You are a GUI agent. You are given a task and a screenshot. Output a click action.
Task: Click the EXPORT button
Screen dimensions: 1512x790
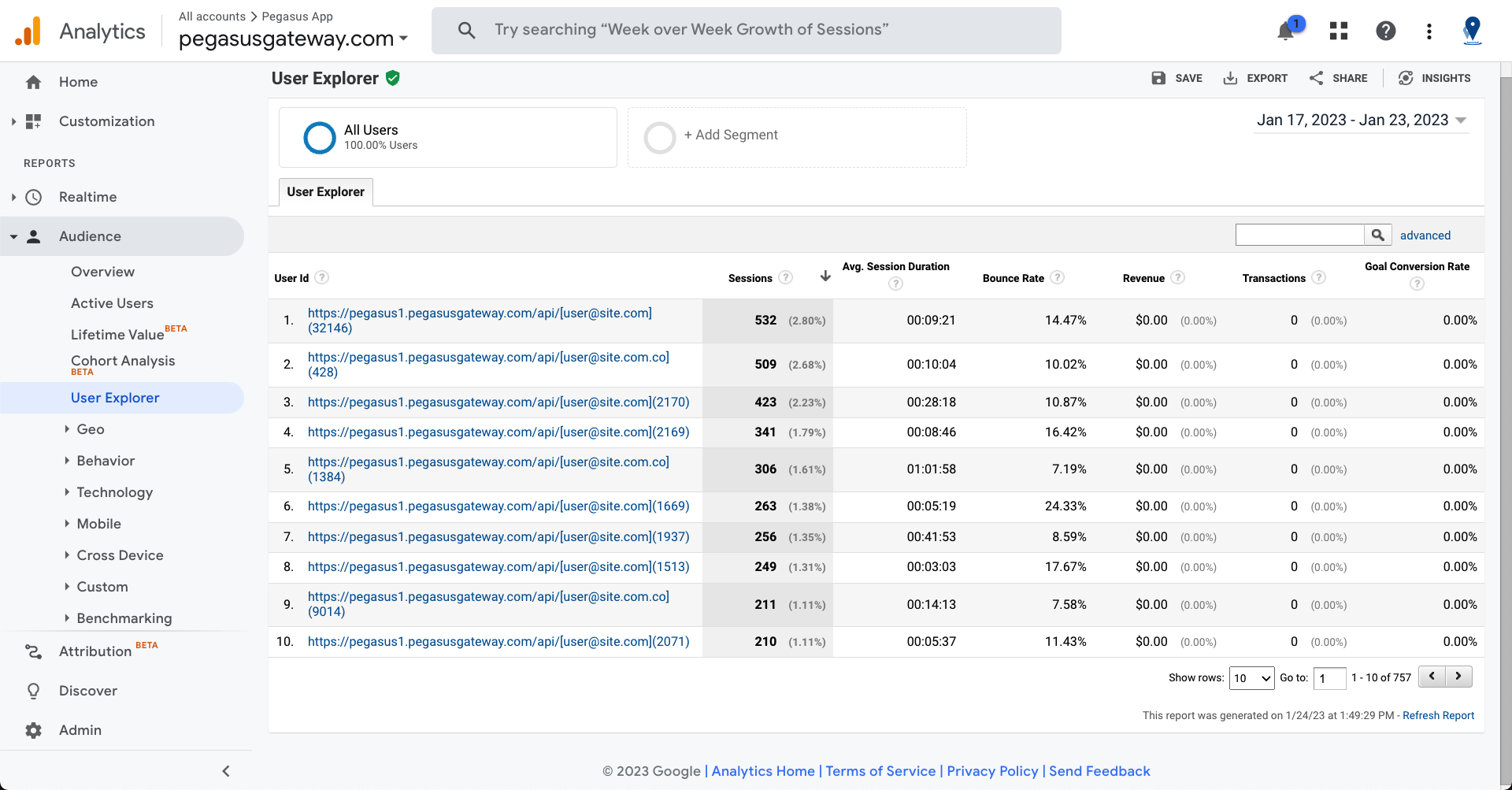coord(1255,78)
